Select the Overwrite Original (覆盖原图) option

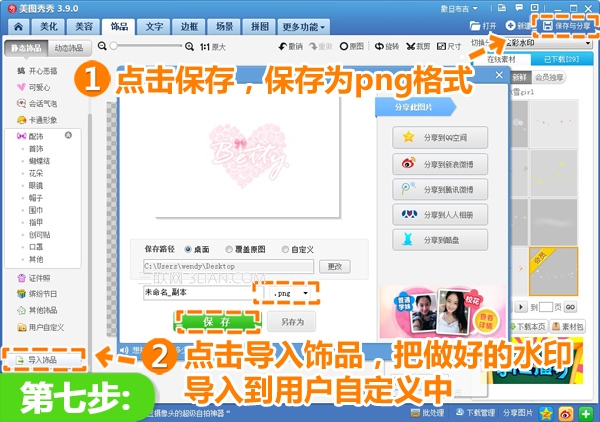point(230,248)
